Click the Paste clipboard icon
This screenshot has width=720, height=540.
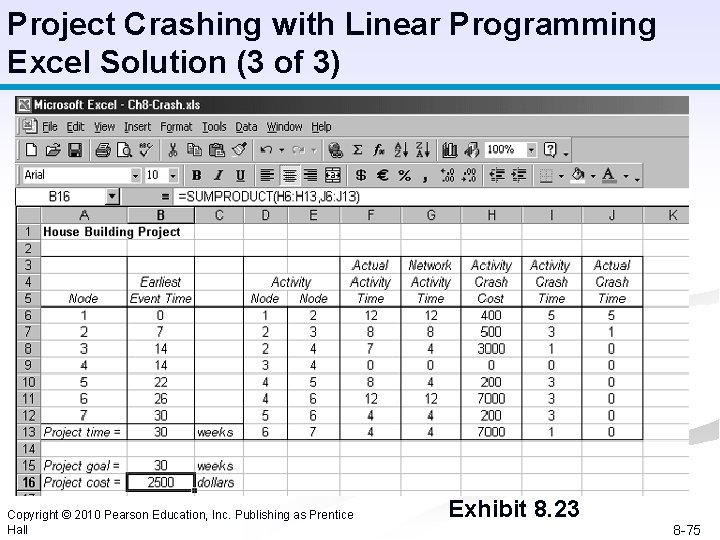pos(216,150)
